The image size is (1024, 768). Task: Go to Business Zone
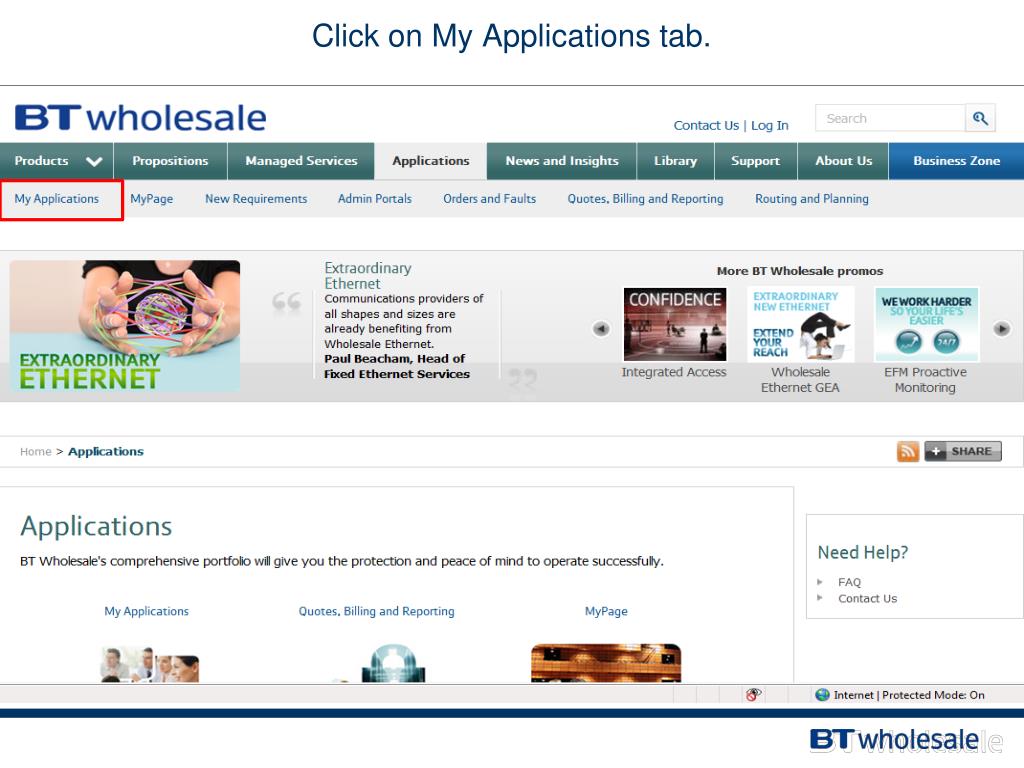tap(956, 161)
